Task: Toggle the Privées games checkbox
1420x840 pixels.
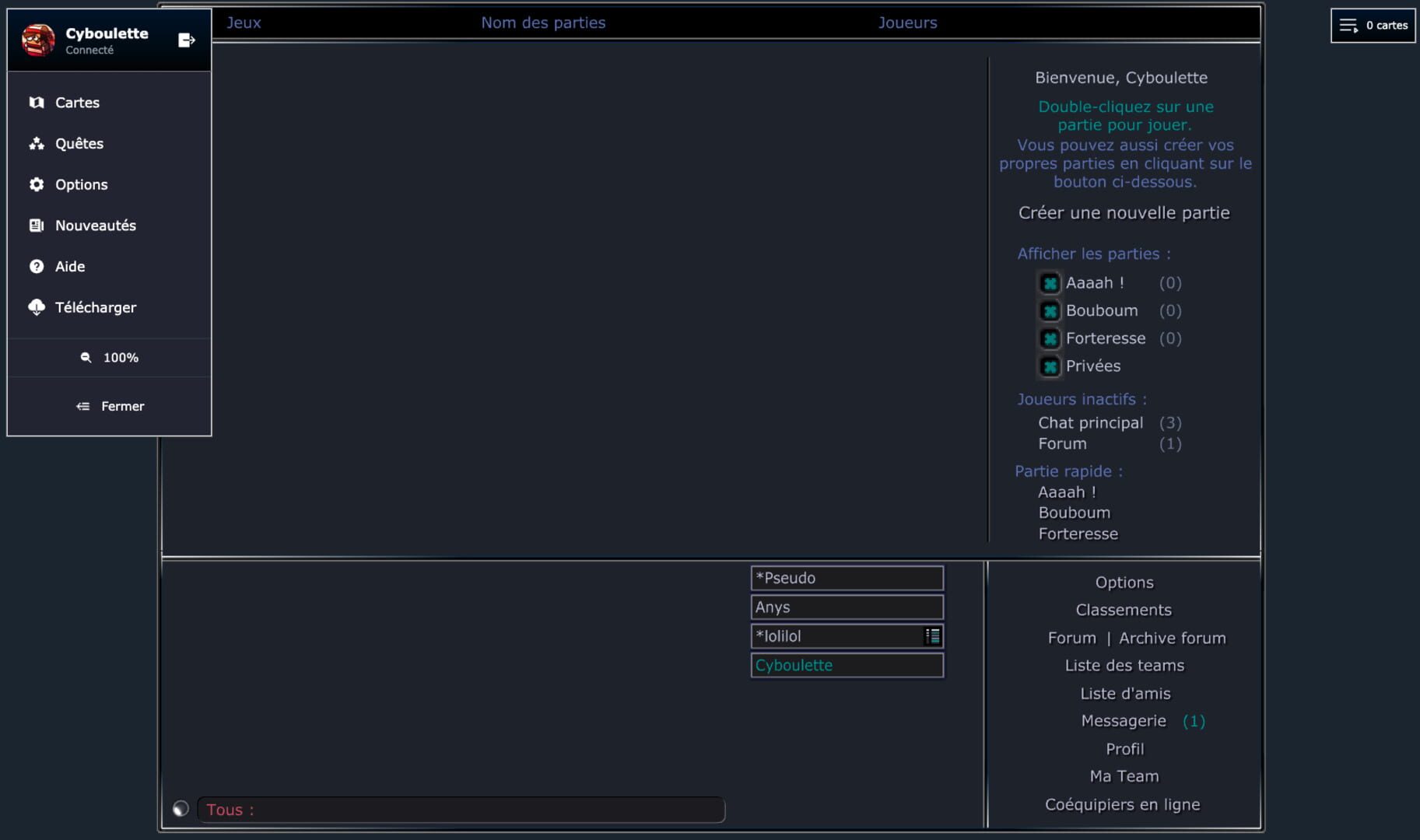Action: pyautogui.click(x=1050, y=366)
